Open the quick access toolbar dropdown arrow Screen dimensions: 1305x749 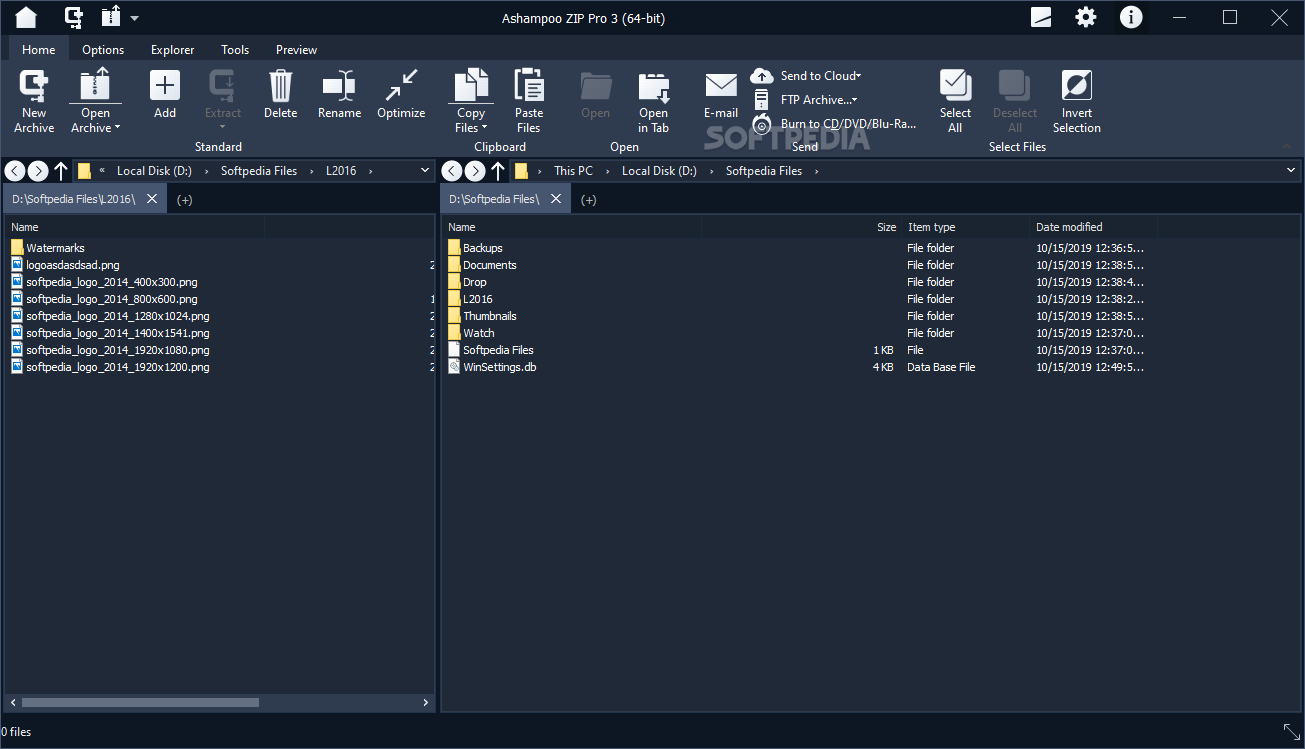pyautogui.click(x=134, y=18)
